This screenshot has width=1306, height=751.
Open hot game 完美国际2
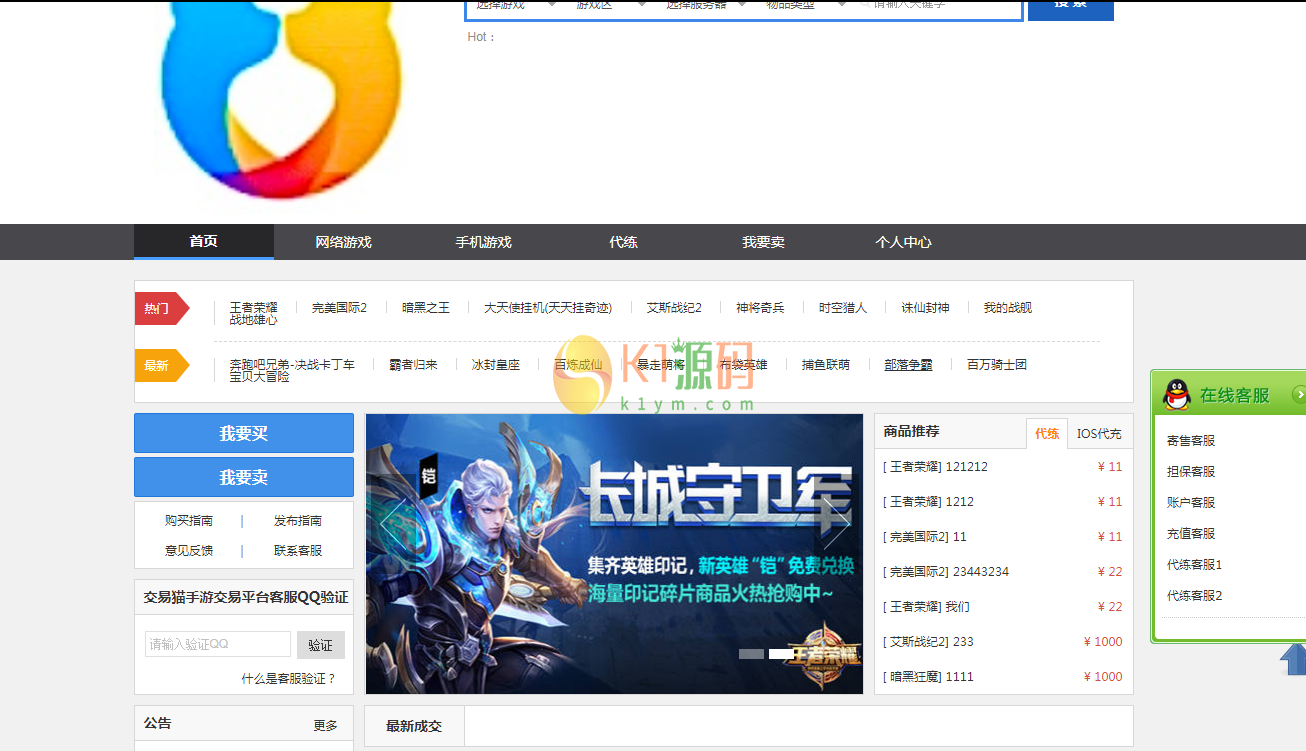(339, 308)
